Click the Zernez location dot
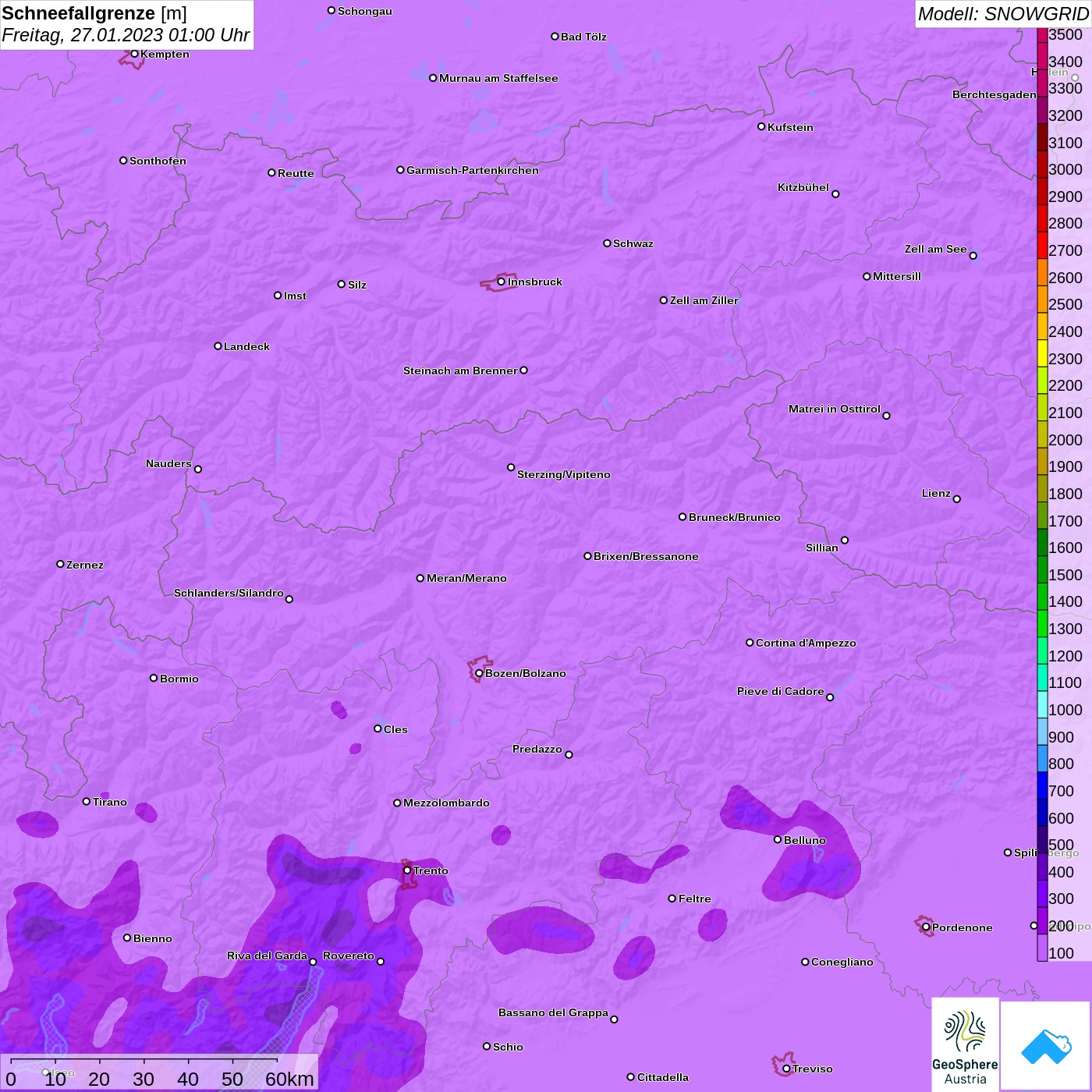The width and height of the screenshot is (1092, 1092). pyautogui.click(x=60, y=564)
